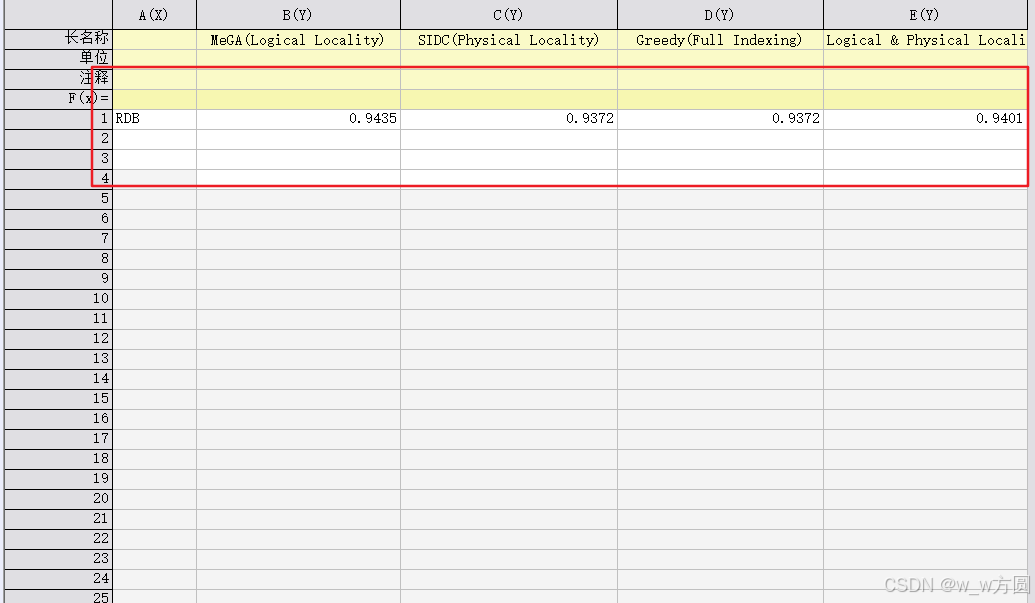Select row header 6
1035x603 pixels.
(58, 218)
